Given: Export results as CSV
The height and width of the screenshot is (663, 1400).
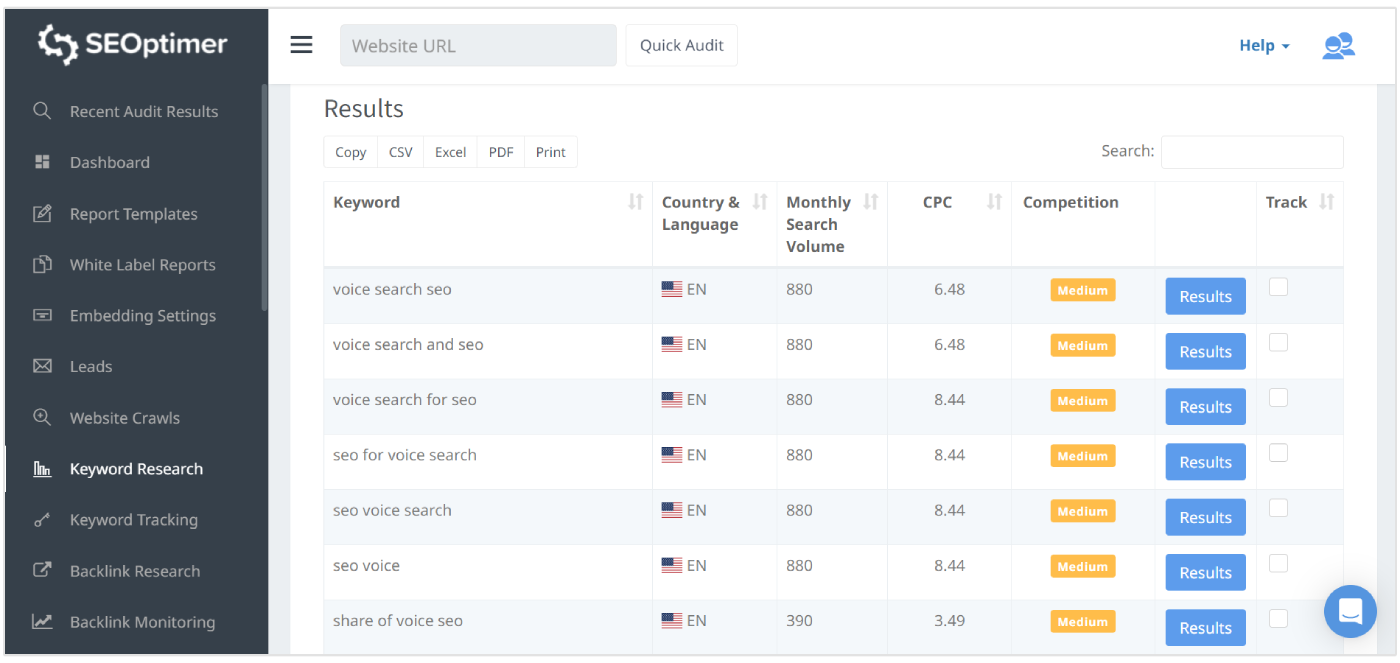Looking at the screenshot, I should [x=400, y=151].
